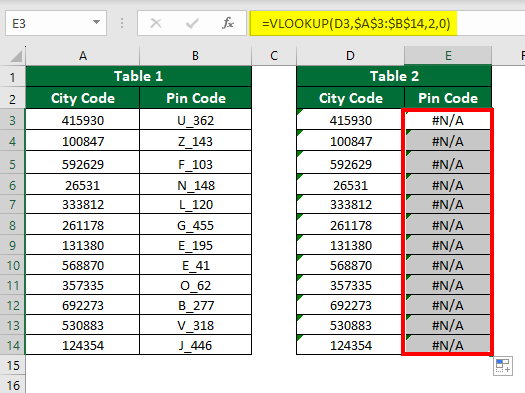Select column A header
This screenshot has height=393, width=525.
[83, 56]
